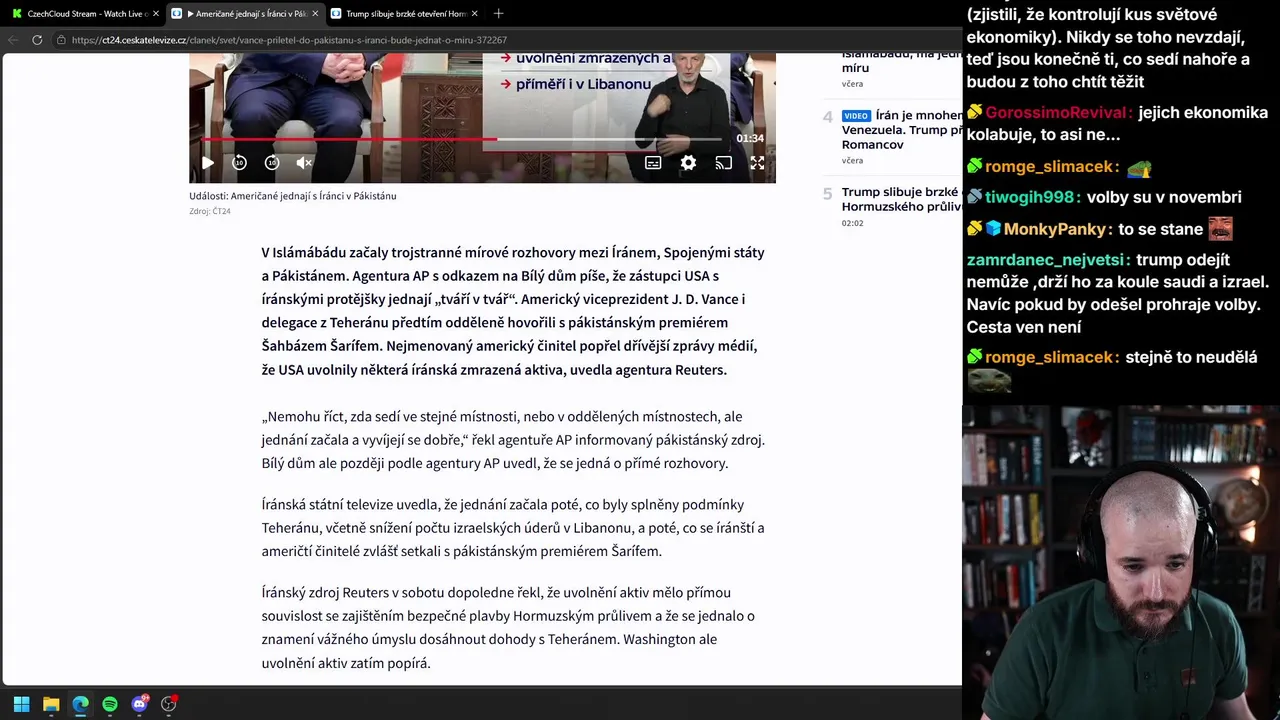Click first romge_slimacek message with snail emote
Image resolution: width=1280 pixels, height=720 pixels.
(x=1059, y=167)
